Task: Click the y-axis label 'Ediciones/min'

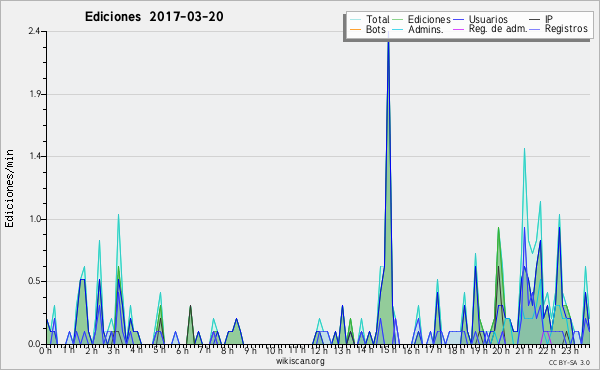Action: [9, 188]
